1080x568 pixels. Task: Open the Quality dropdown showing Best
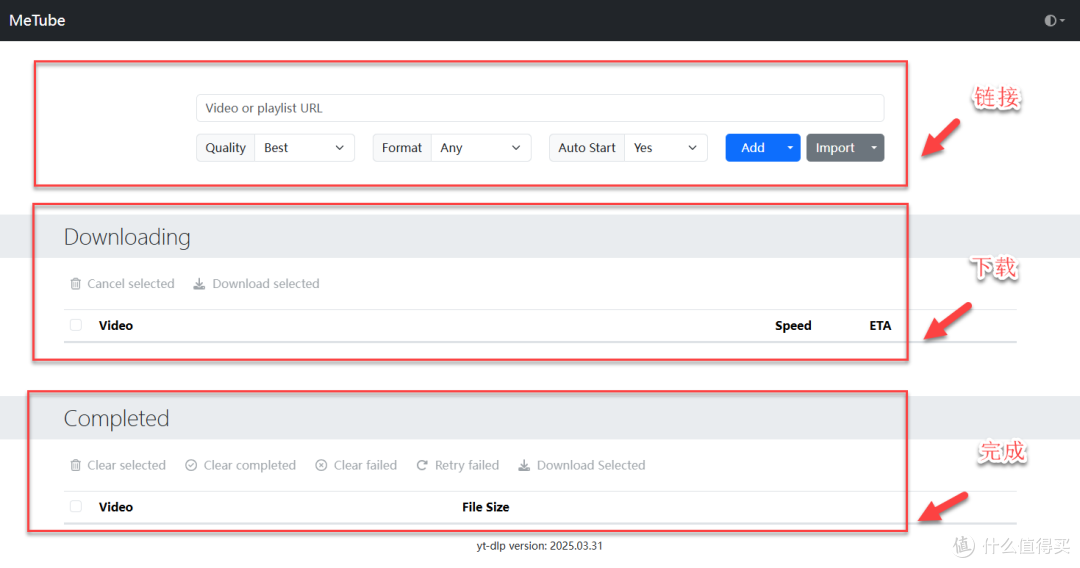304,148
